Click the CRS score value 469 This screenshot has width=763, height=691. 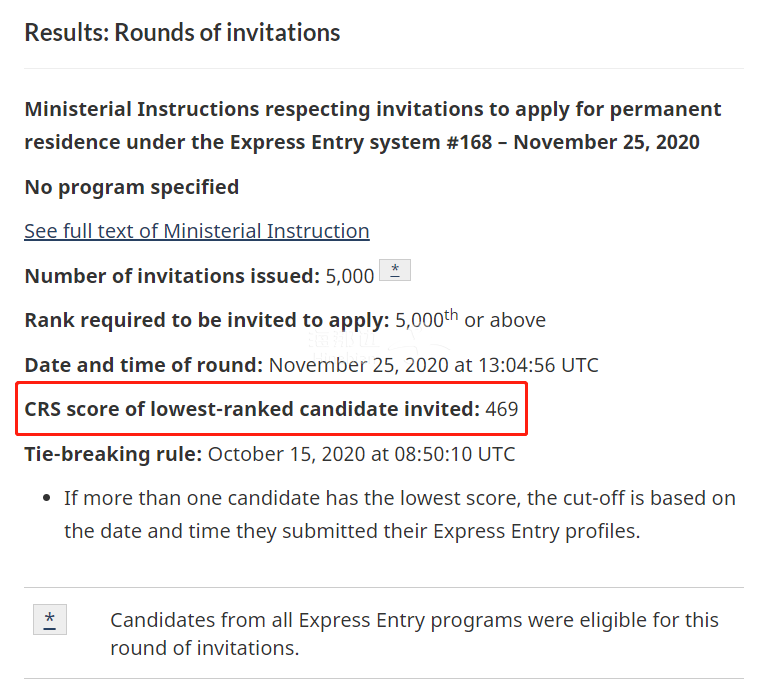502,409
